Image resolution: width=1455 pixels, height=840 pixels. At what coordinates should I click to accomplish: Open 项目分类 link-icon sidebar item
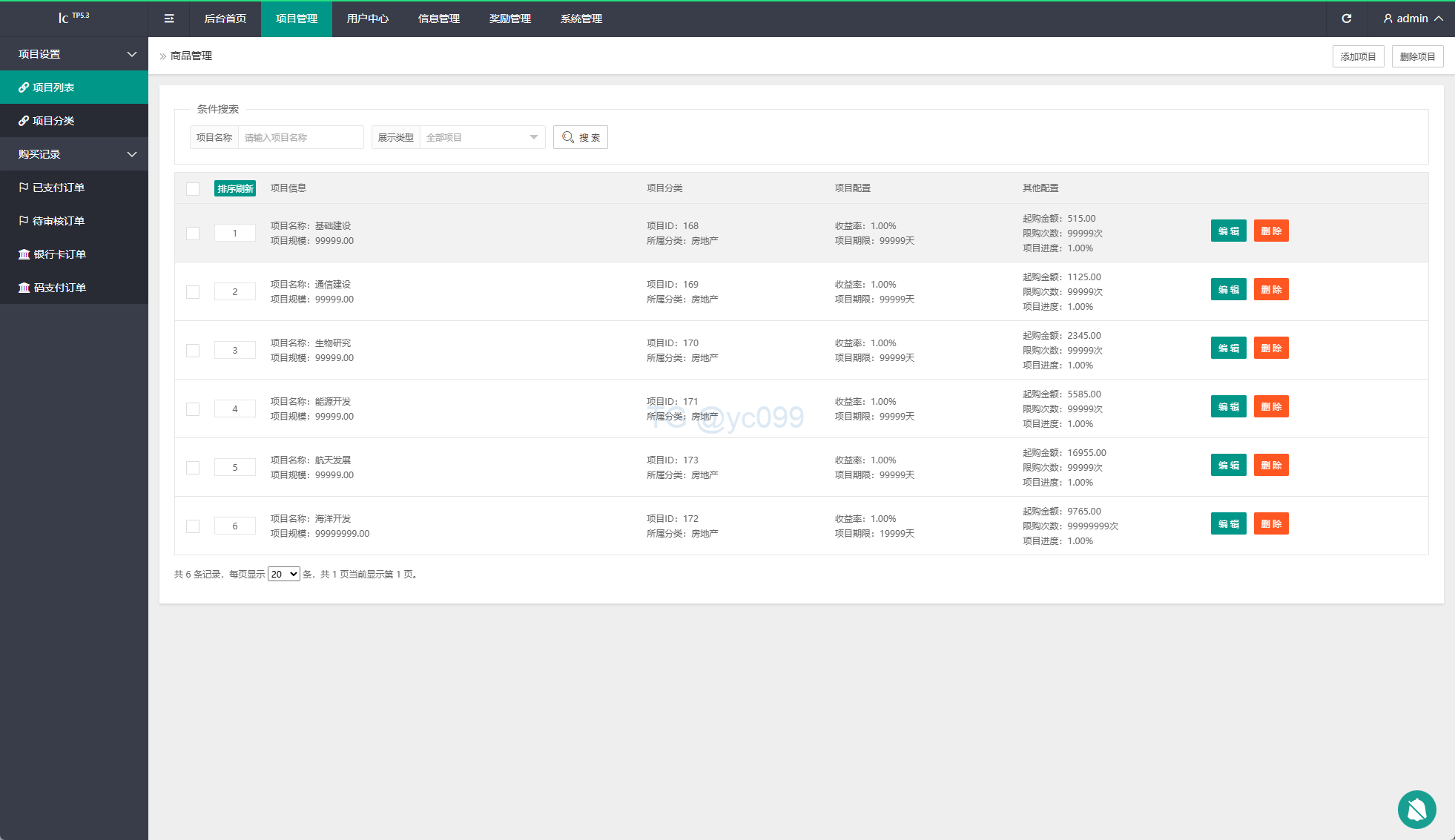pyautogui.click(x=53, y=121)
